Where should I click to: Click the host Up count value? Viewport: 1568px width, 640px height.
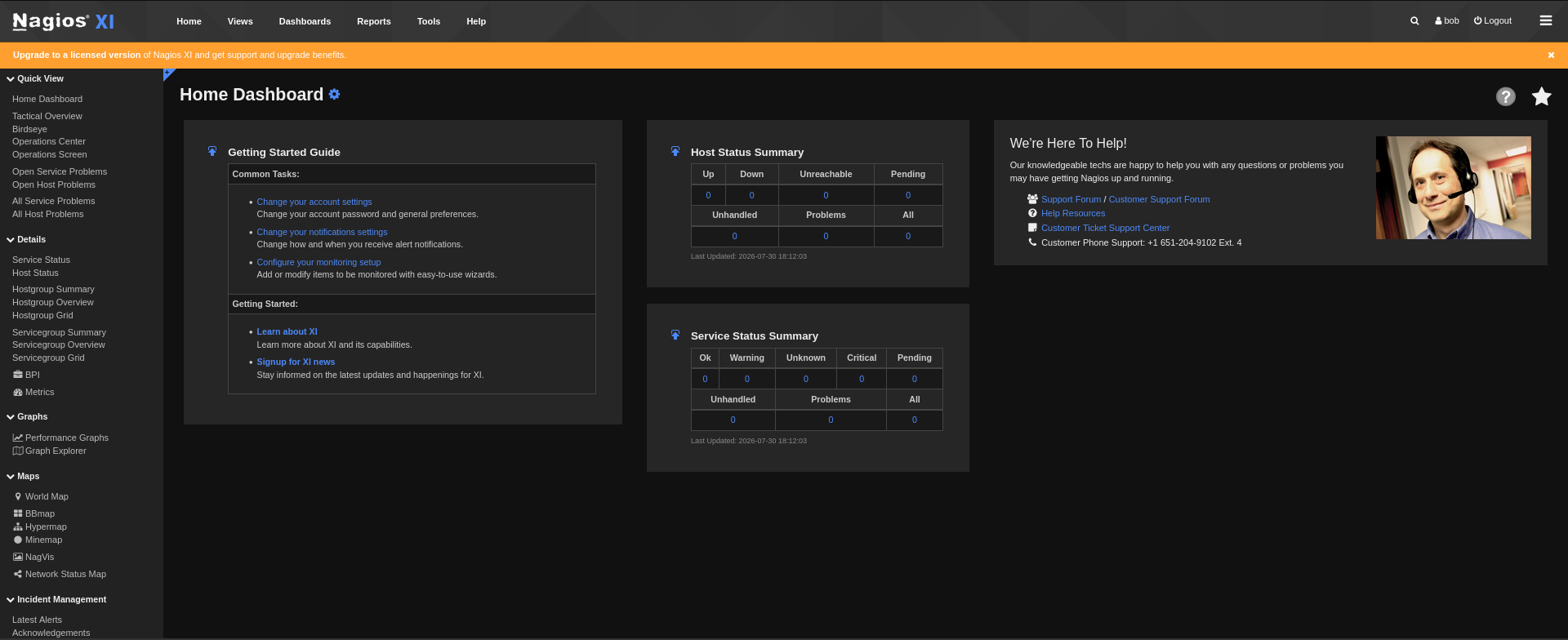click(708, 195)
